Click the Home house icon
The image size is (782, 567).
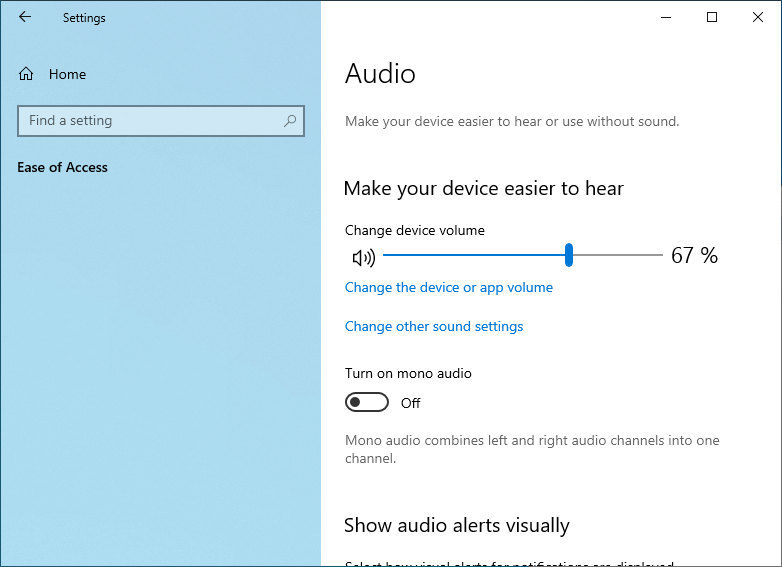click(27, 74)
